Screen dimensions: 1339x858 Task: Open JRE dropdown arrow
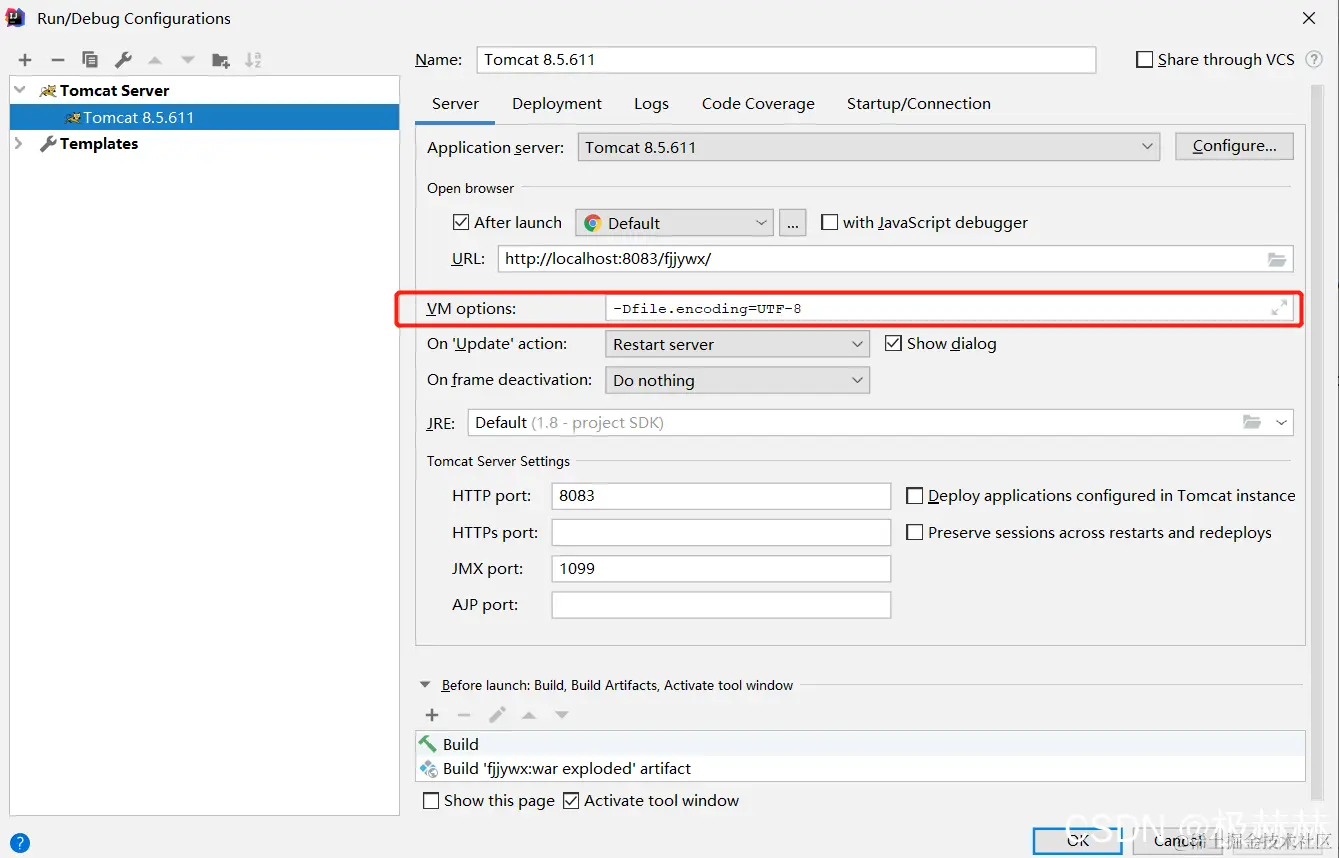[x=1281, y=422]
